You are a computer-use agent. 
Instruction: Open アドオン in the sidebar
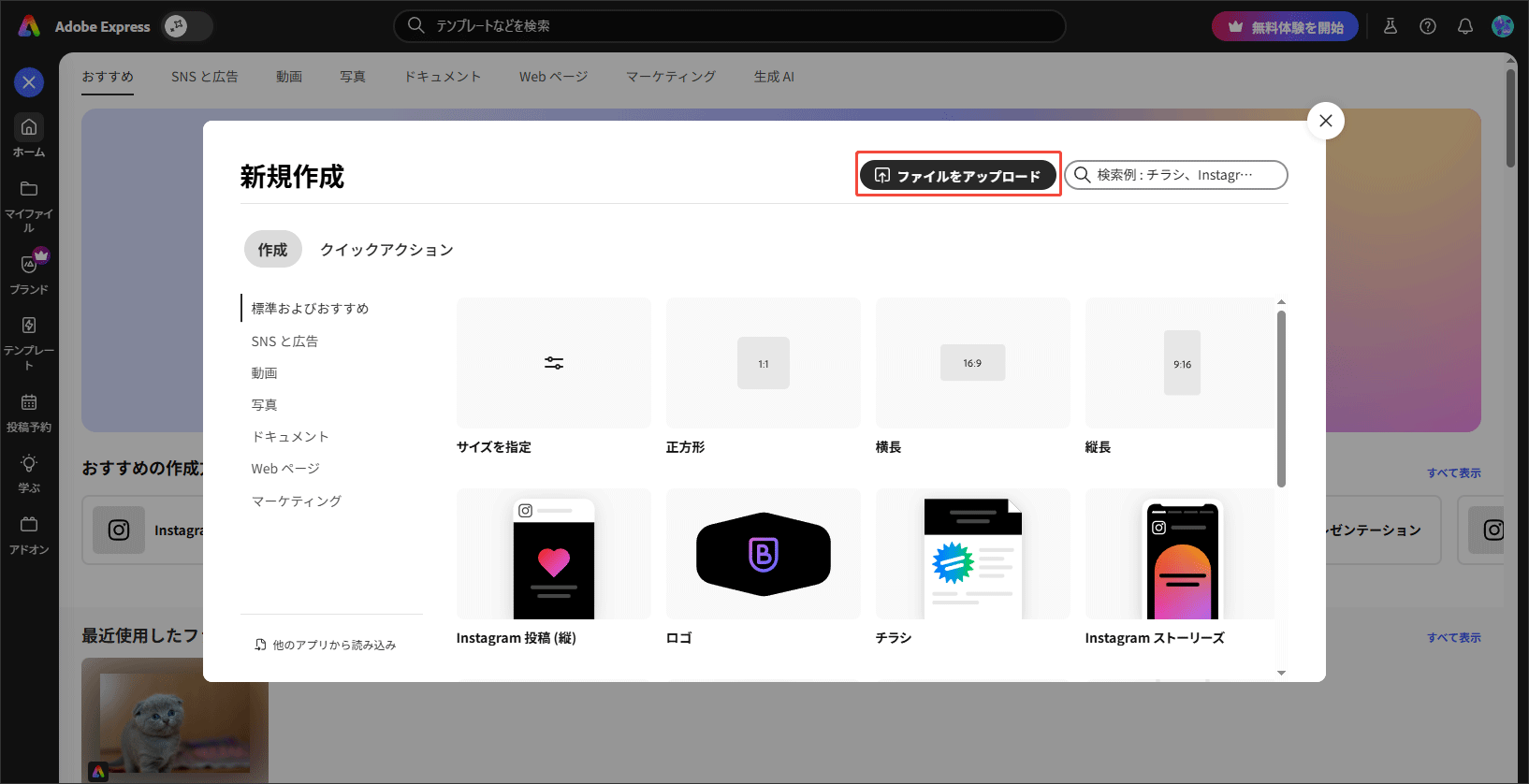pyautogui.click(x=29, y=535)
